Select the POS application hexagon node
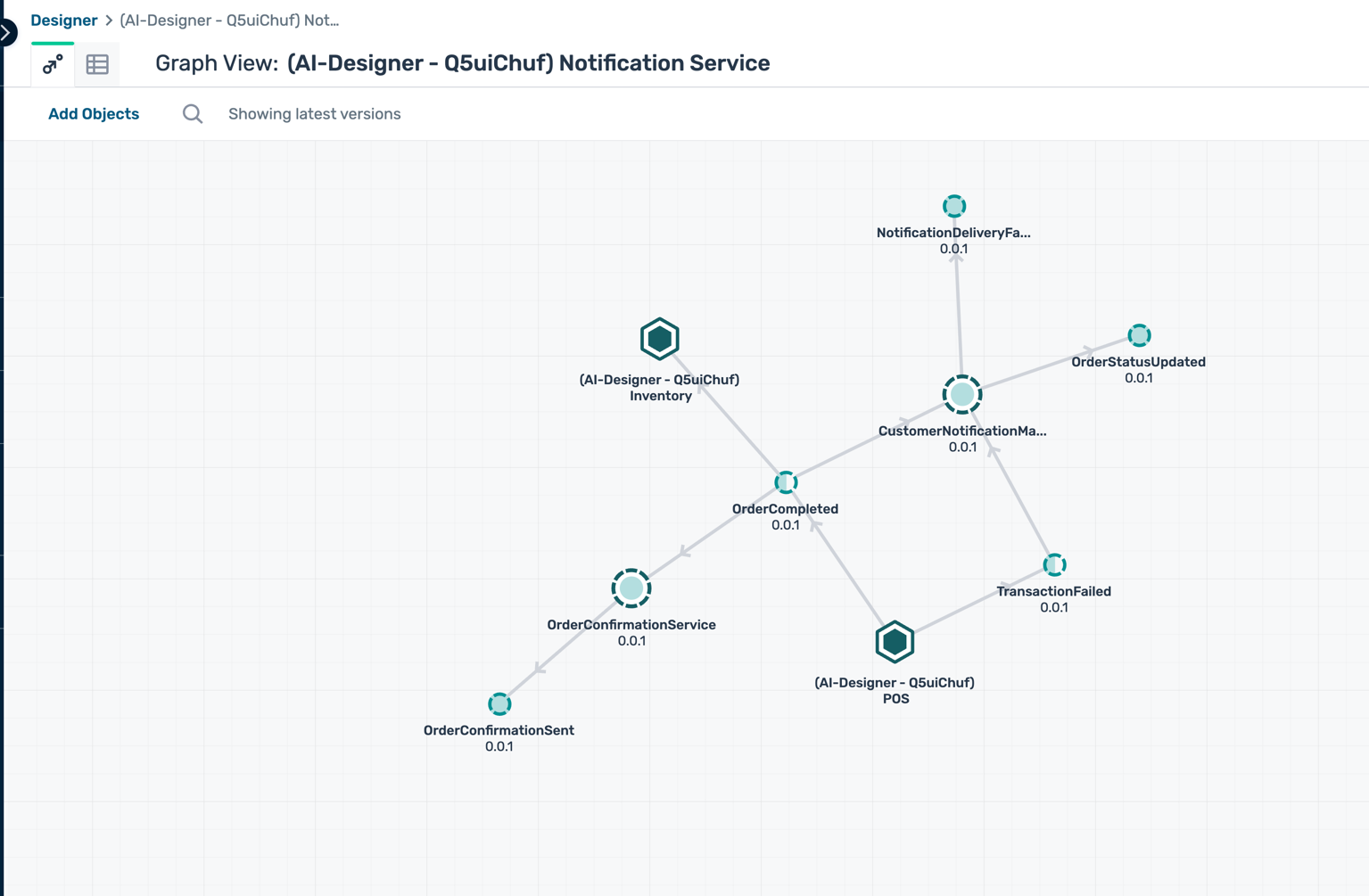 click(895, 642)
